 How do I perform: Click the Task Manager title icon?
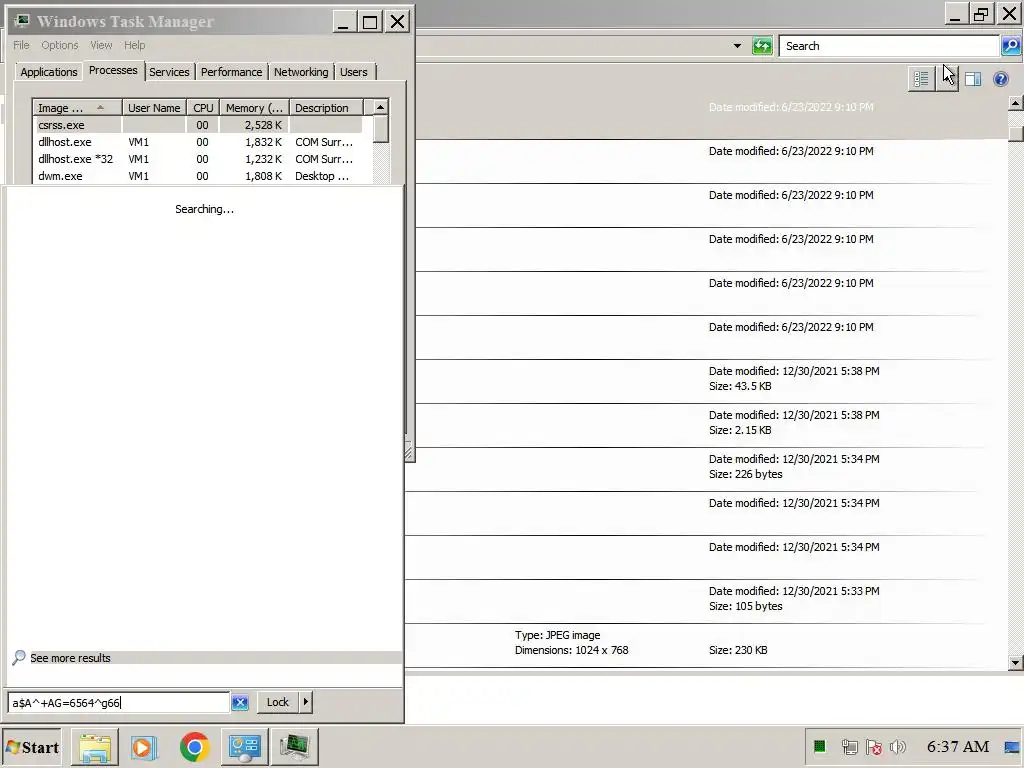click(x=22, y=21)
